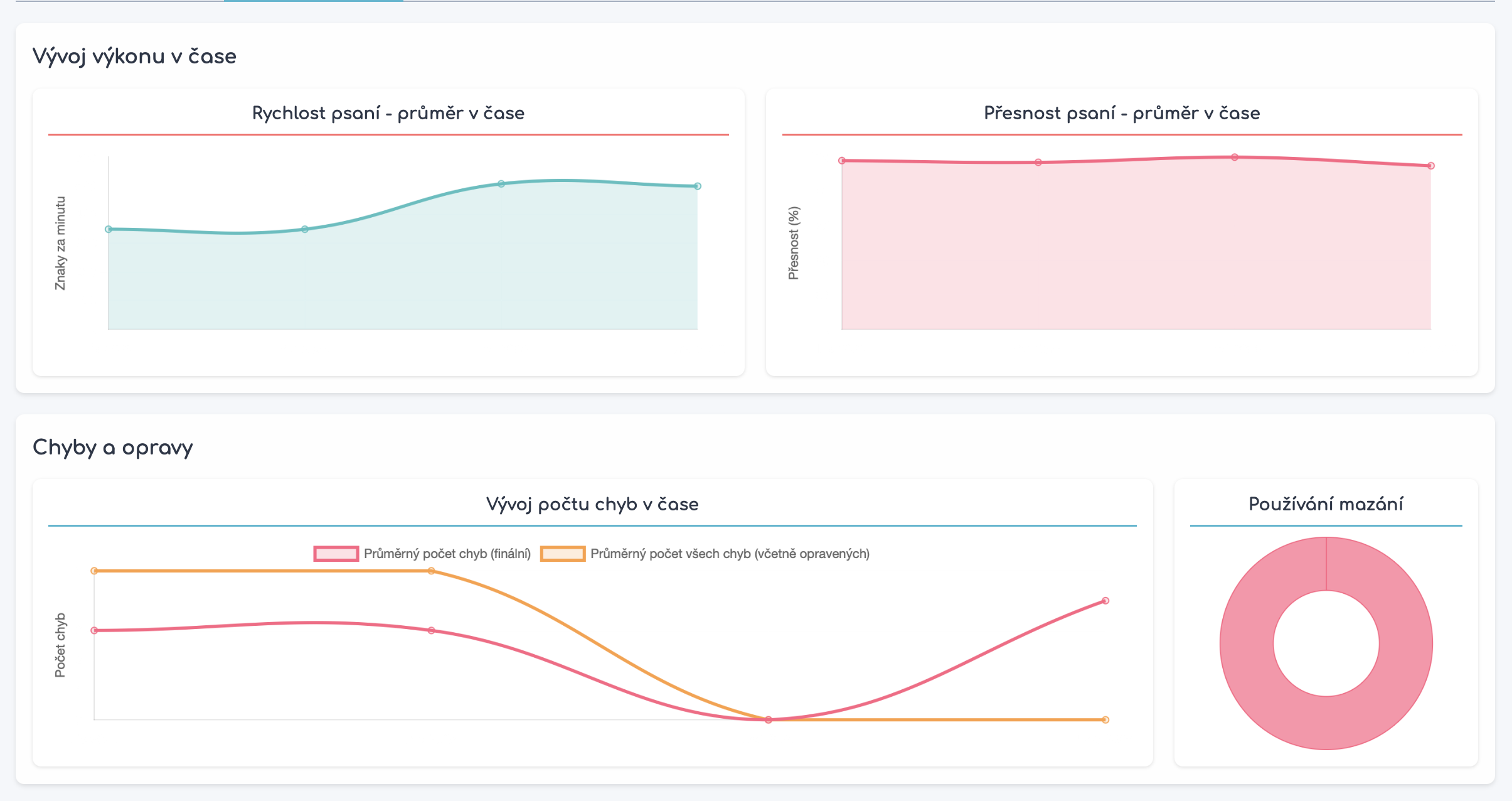Click last pink point on errors chart
This screenshot has width=1512, height=801.
coord(1105,601)
